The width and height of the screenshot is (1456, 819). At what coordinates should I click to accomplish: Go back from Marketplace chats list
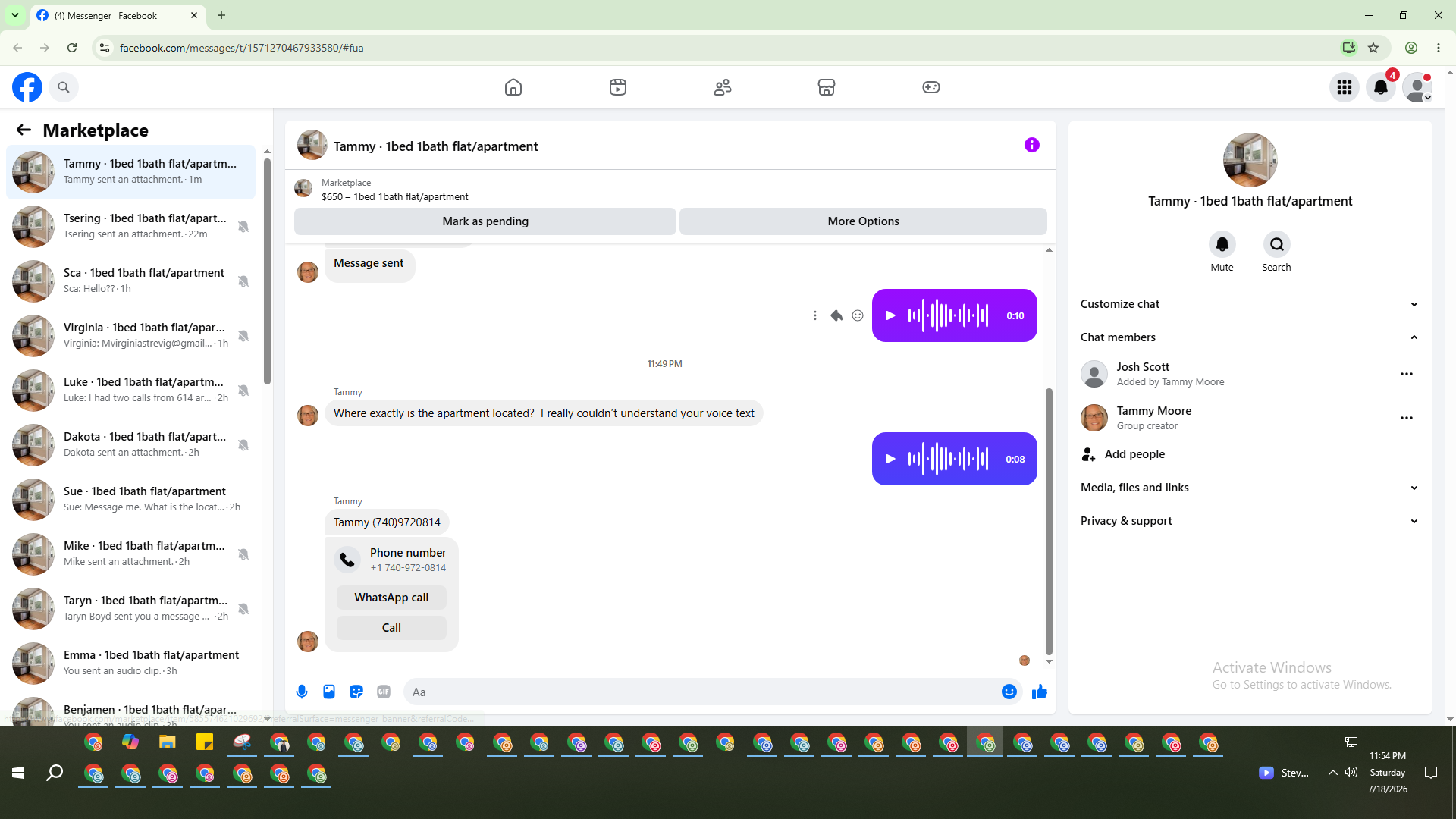coord(24,130)
